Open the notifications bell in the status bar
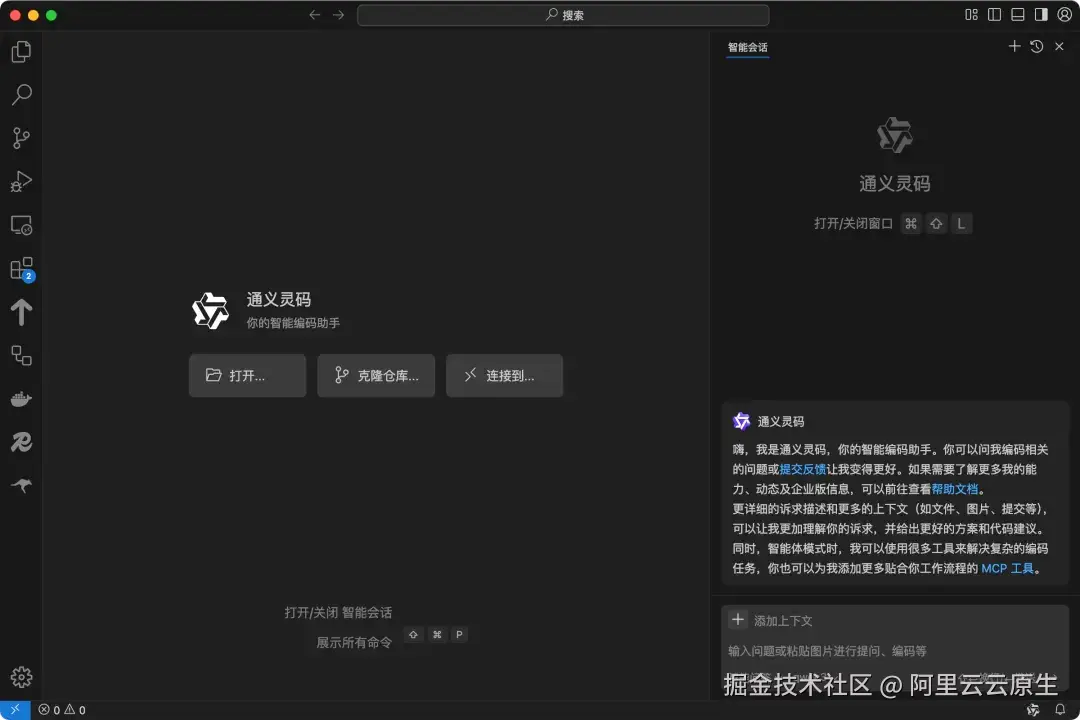 pos(1059,710)
